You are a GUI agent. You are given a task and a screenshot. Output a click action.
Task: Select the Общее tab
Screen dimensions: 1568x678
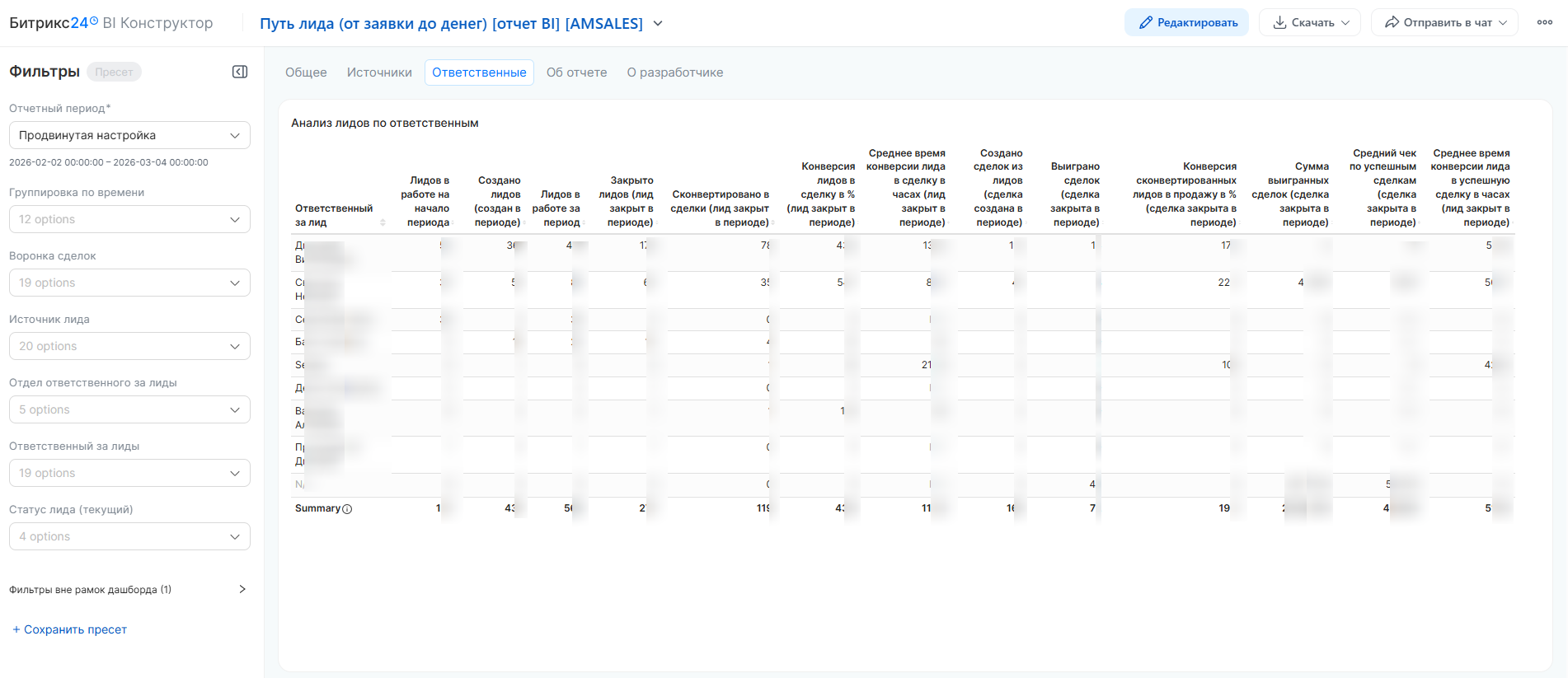tap(306, 72)
